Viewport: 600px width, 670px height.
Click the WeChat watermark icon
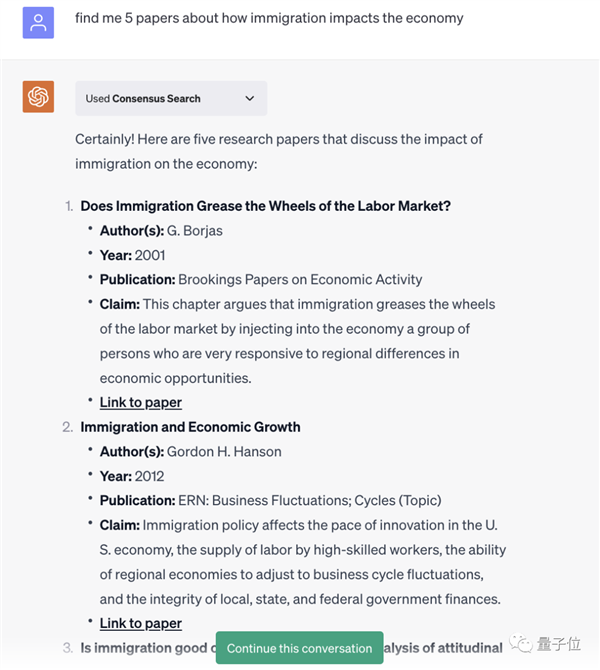click(x=522, y=645)
